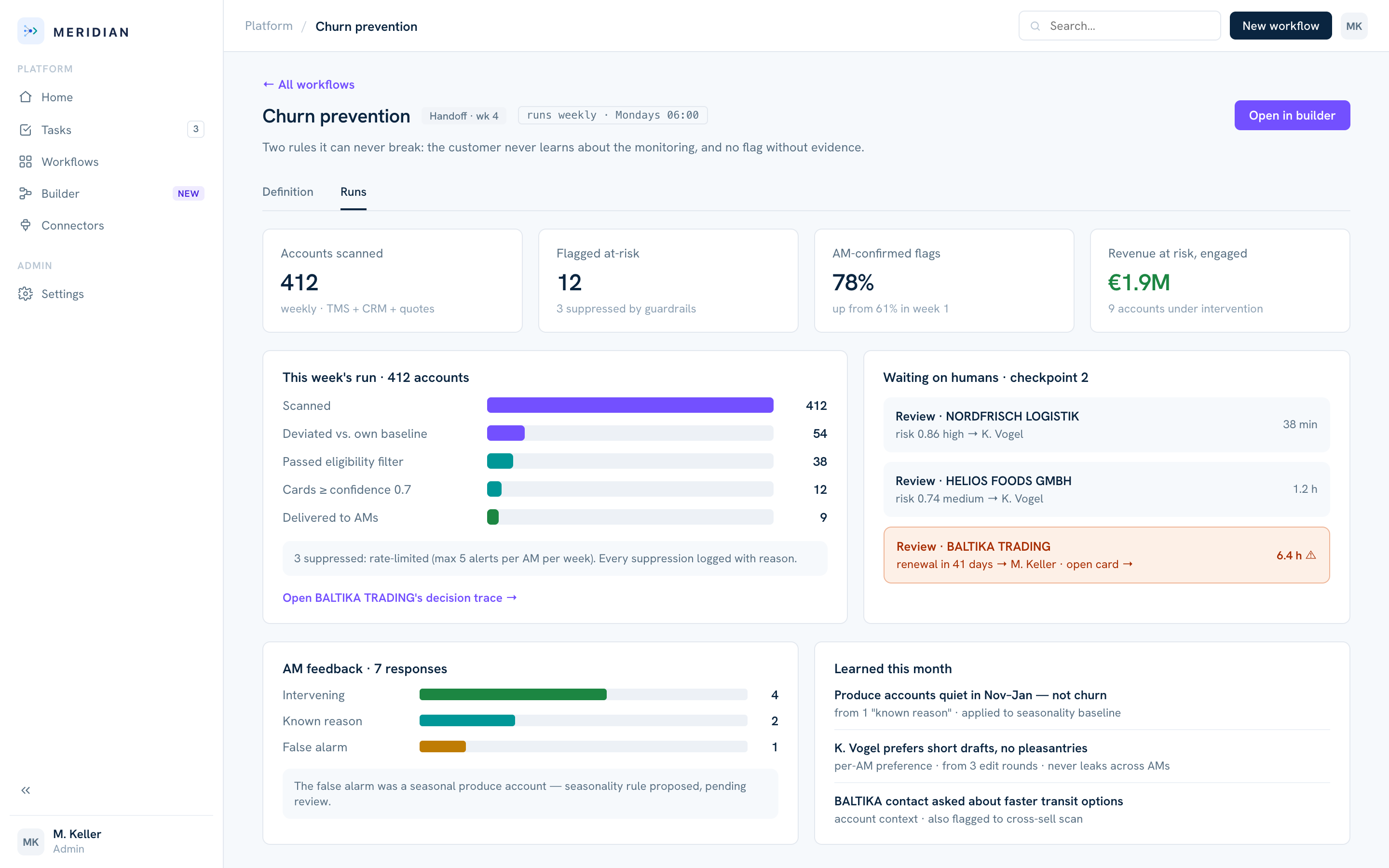The image size is (1389, 868).
Task: Click the Accounts scanned 412 card
Action: [x=393, y=281]
